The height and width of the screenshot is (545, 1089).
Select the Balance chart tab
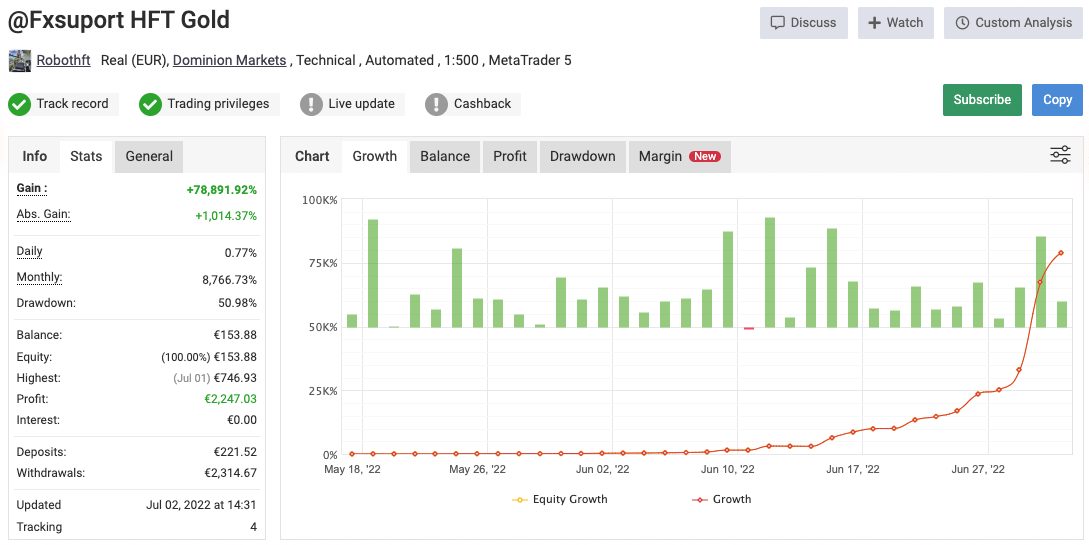445,156
